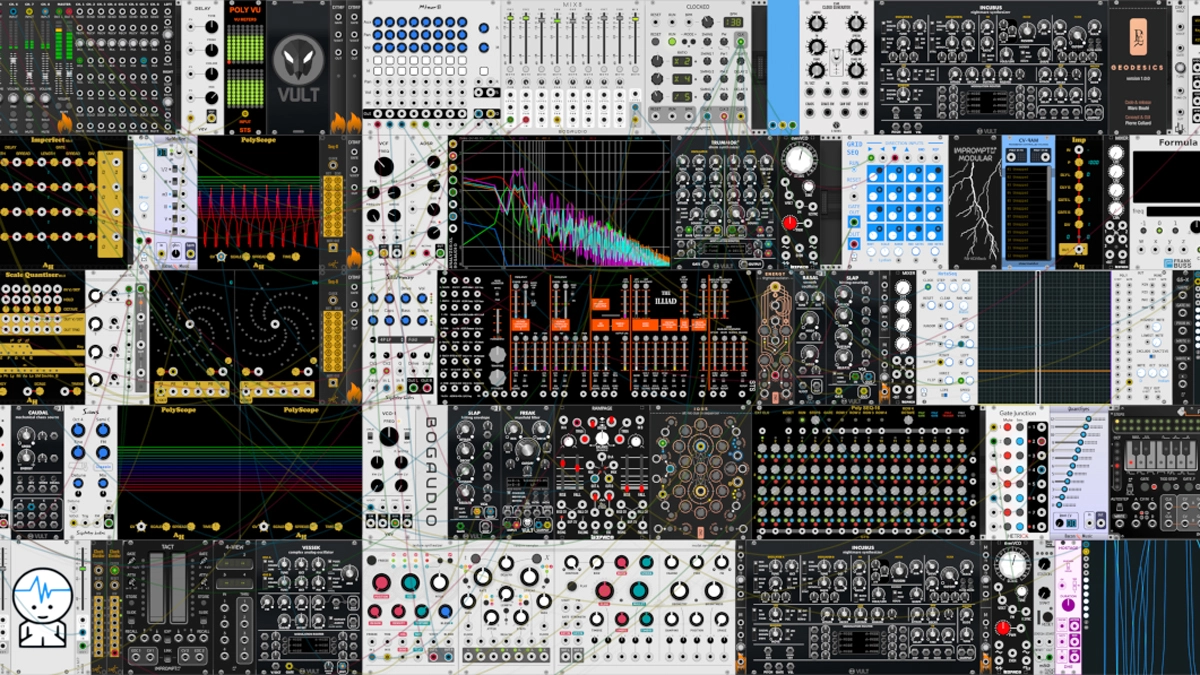
Task: Click the VCO-1 FREQ knob
Action: (x=389, y=437)
